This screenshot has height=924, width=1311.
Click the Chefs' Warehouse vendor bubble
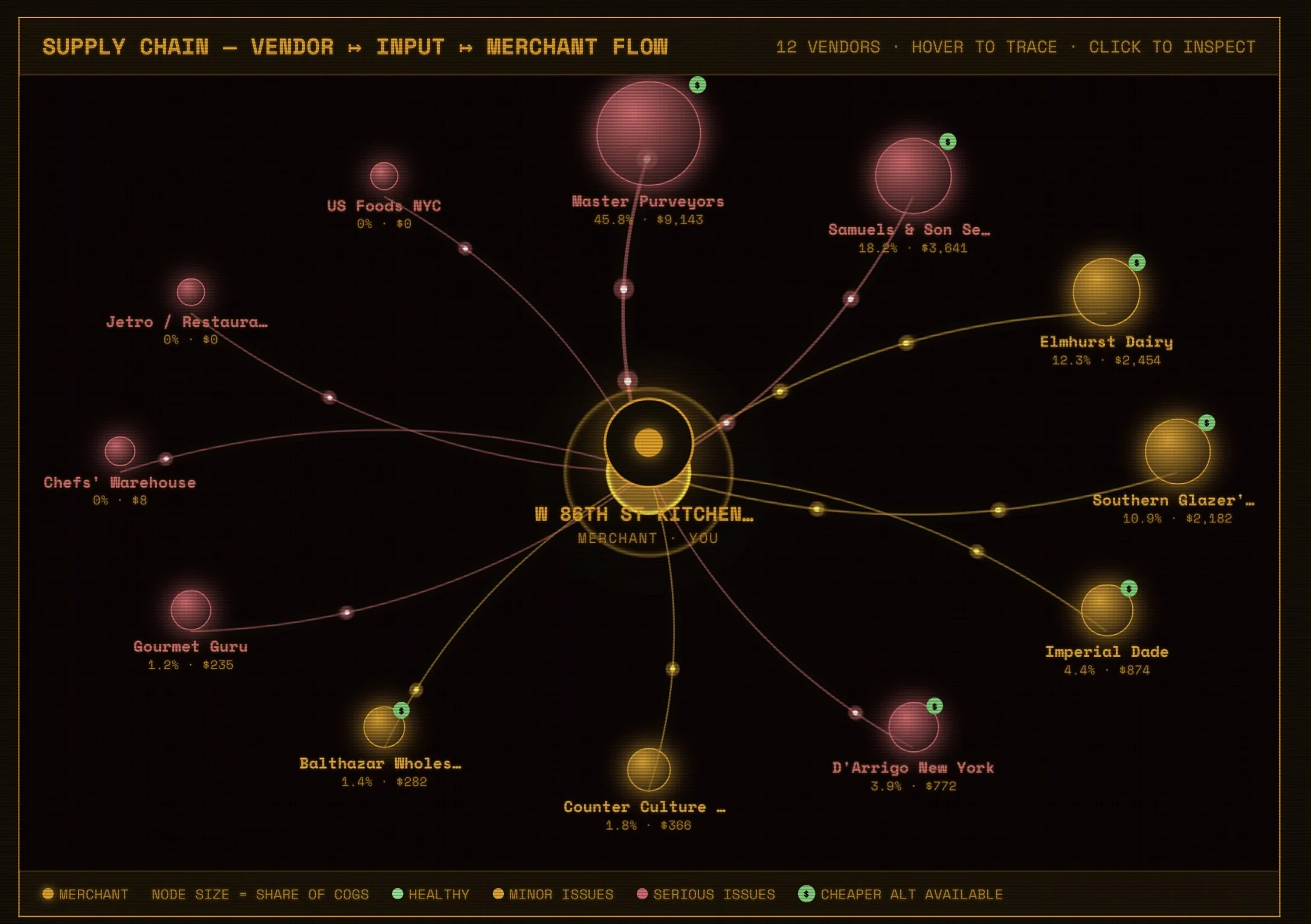pos(120,451)
